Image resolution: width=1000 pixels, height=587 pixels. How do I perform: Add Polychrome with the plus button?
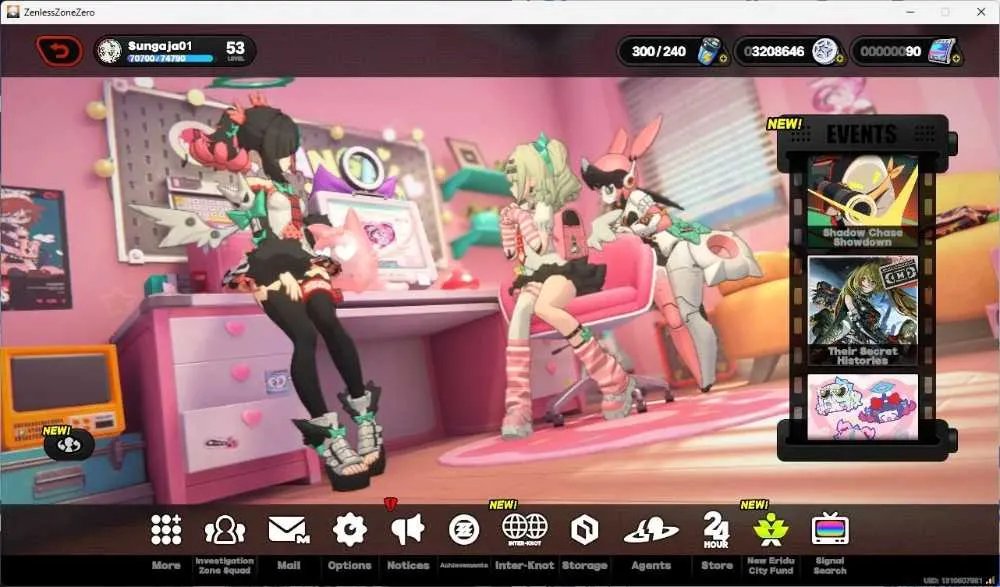tap(956, 59)
